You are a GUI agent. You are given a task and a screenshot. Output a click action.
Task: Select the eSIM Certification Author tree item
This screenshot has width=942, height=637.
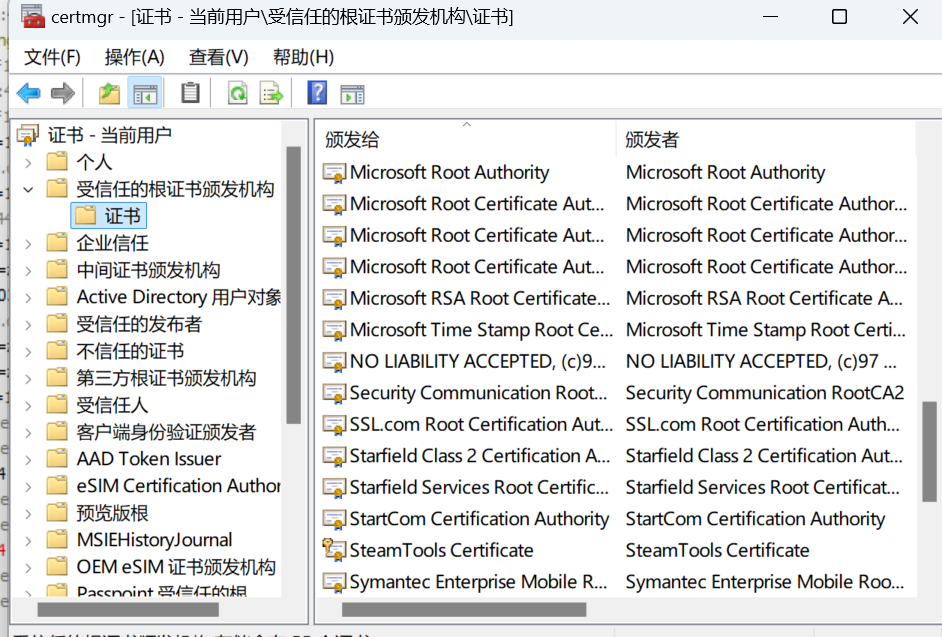click(x=178, y=486)
